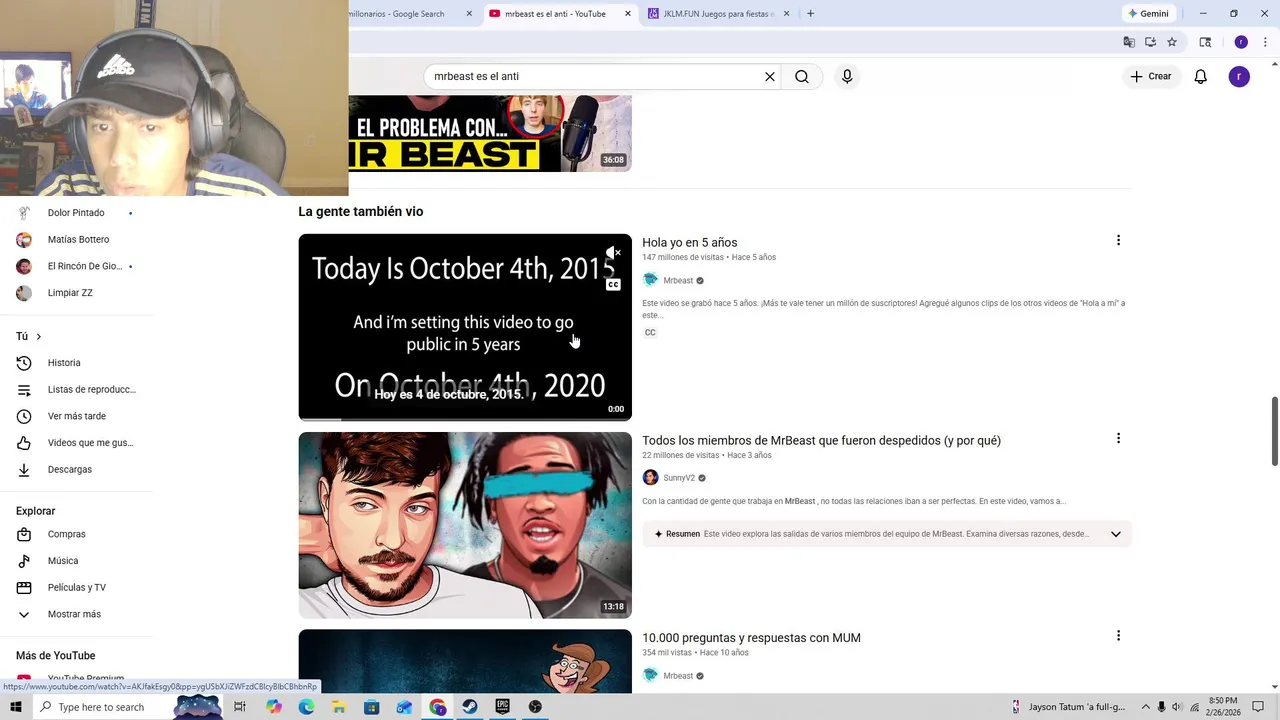
Task: Open Ver más tarde list
Action: [76, 416]
